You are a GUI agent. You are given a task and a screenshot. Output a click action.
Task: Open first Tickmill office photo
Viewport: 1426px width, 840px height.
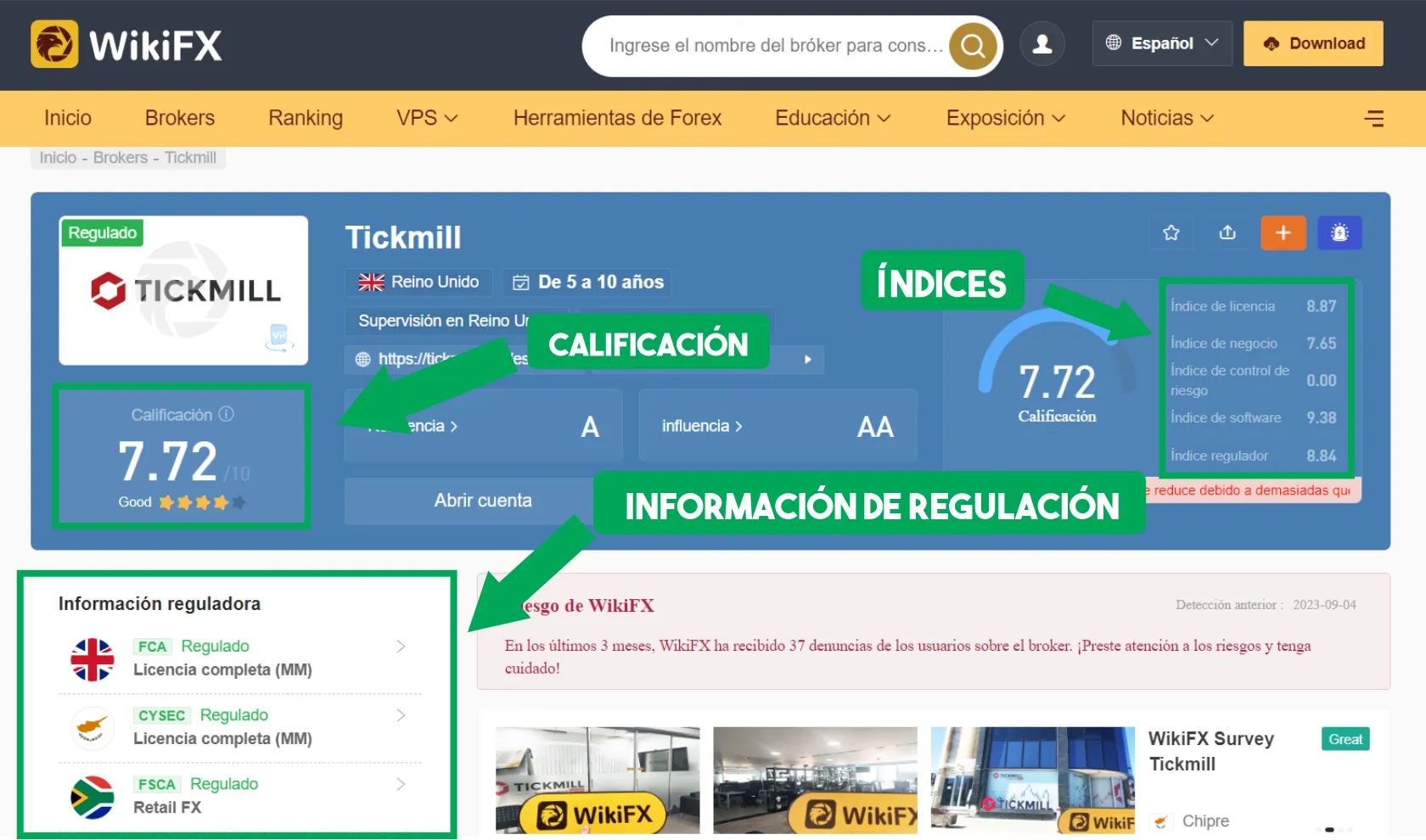click(x=598, y=781)
